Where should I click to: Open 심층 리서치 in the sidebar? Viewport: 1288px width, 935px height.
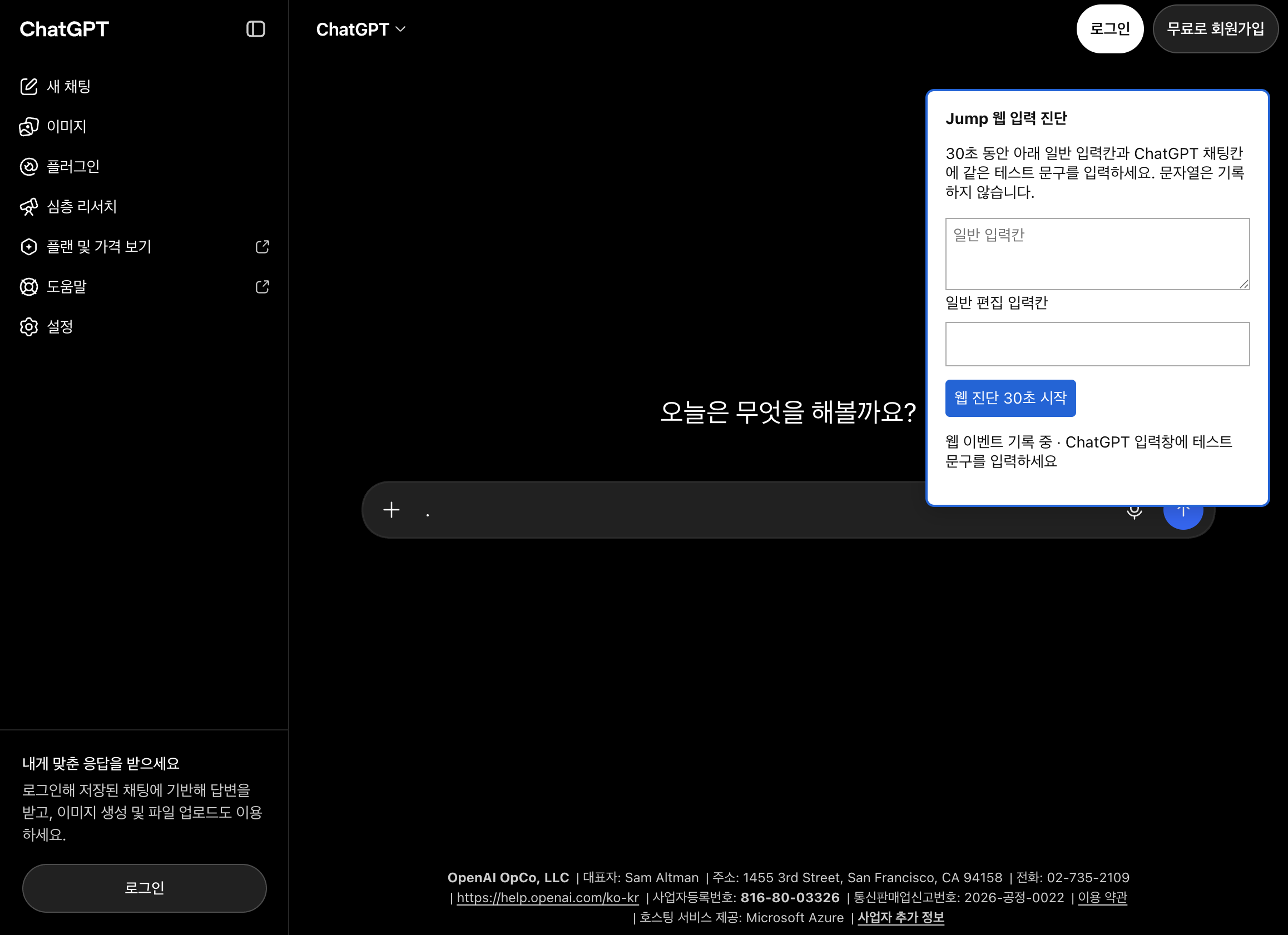click(144, 207)
